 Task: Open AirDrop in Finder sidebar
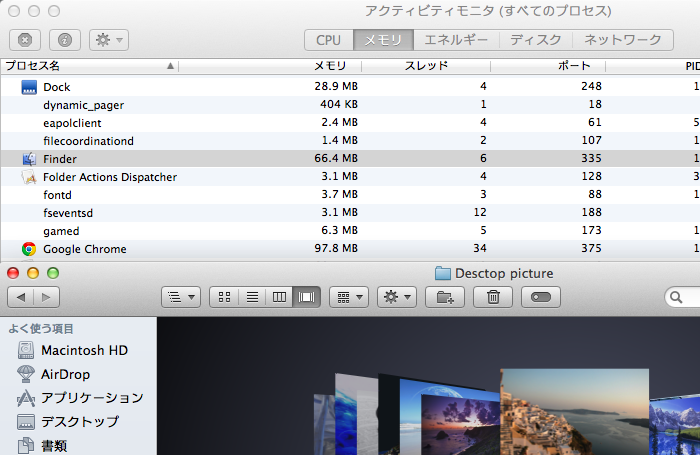[x=65, y=374]
